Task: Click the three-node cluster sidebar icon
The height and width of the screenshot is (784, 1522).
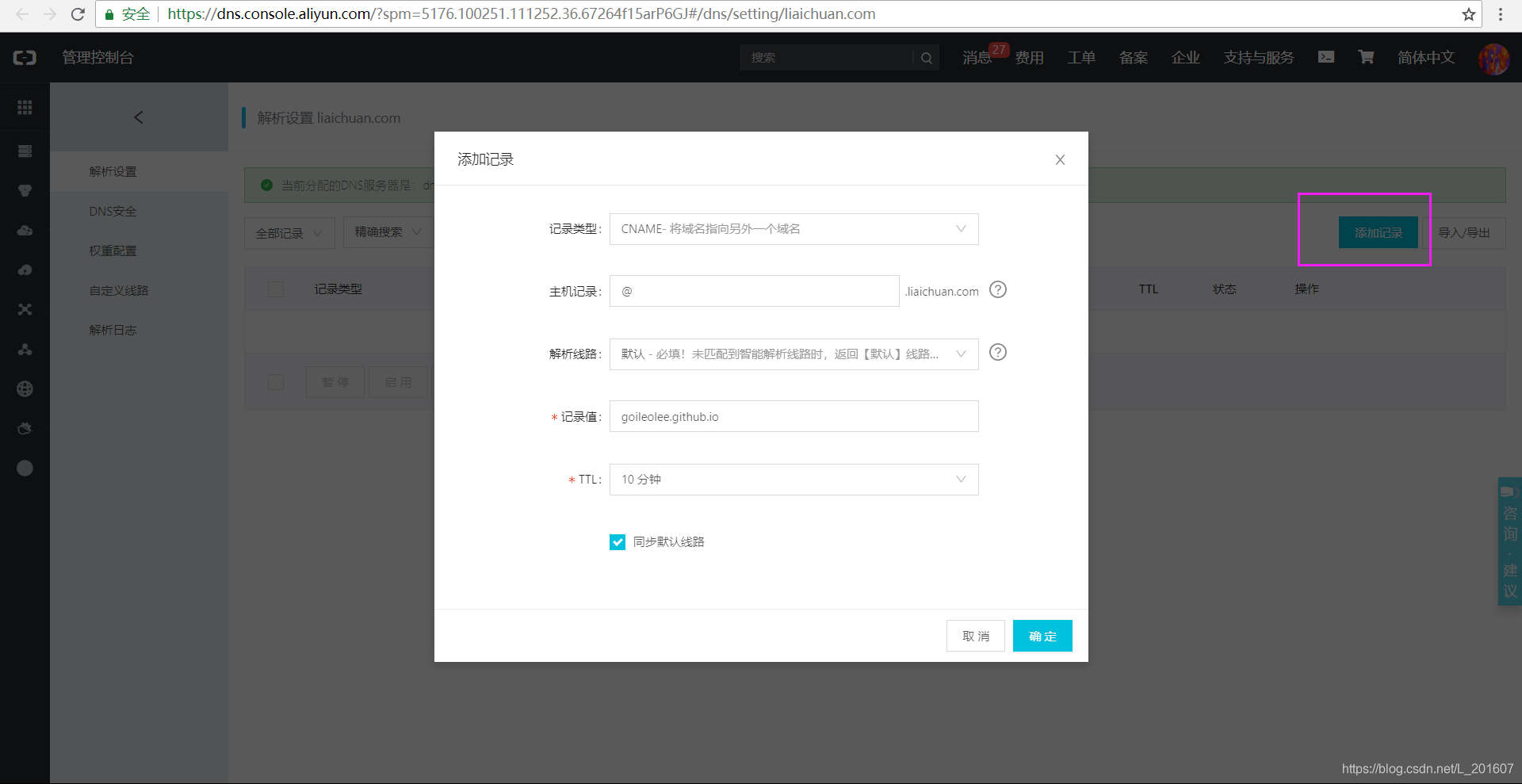Action: click(x=25, y=349)
